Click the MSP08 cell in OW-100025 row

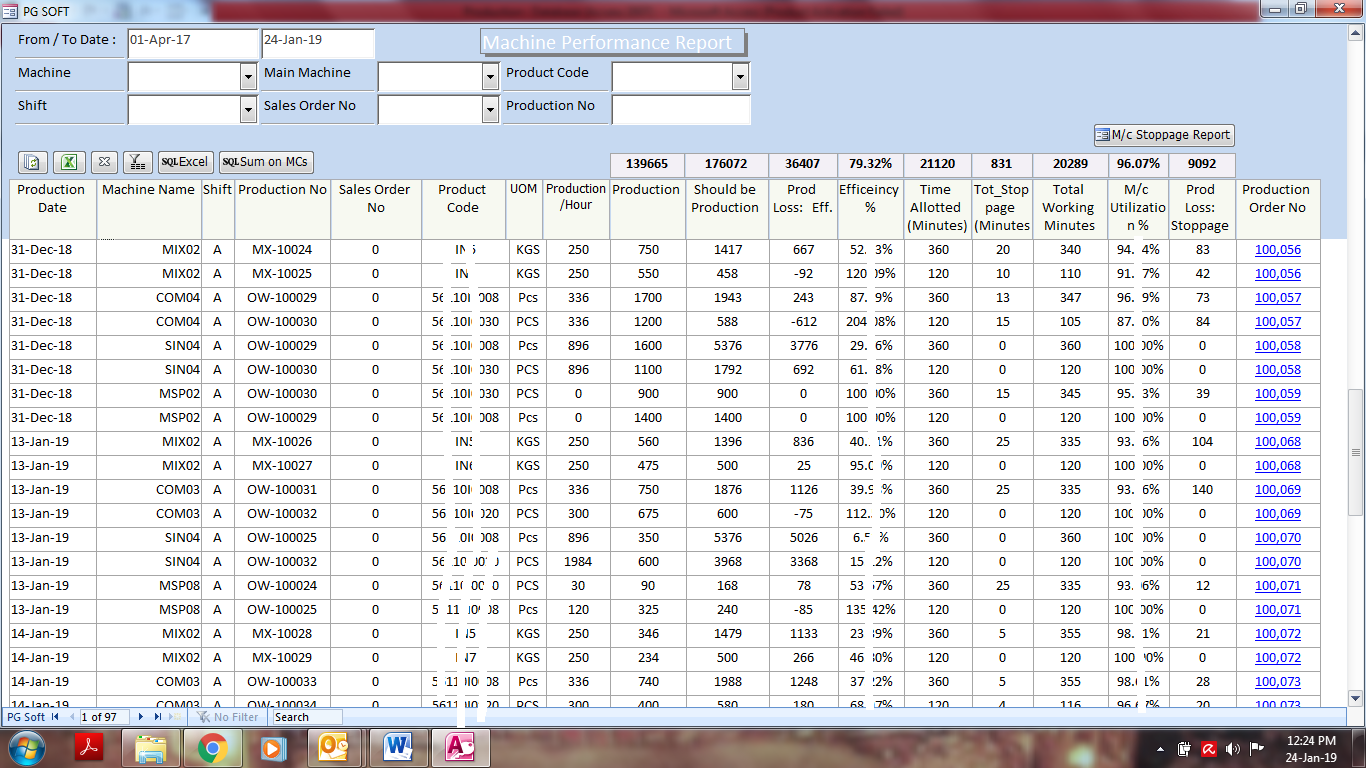click(150, 610)
